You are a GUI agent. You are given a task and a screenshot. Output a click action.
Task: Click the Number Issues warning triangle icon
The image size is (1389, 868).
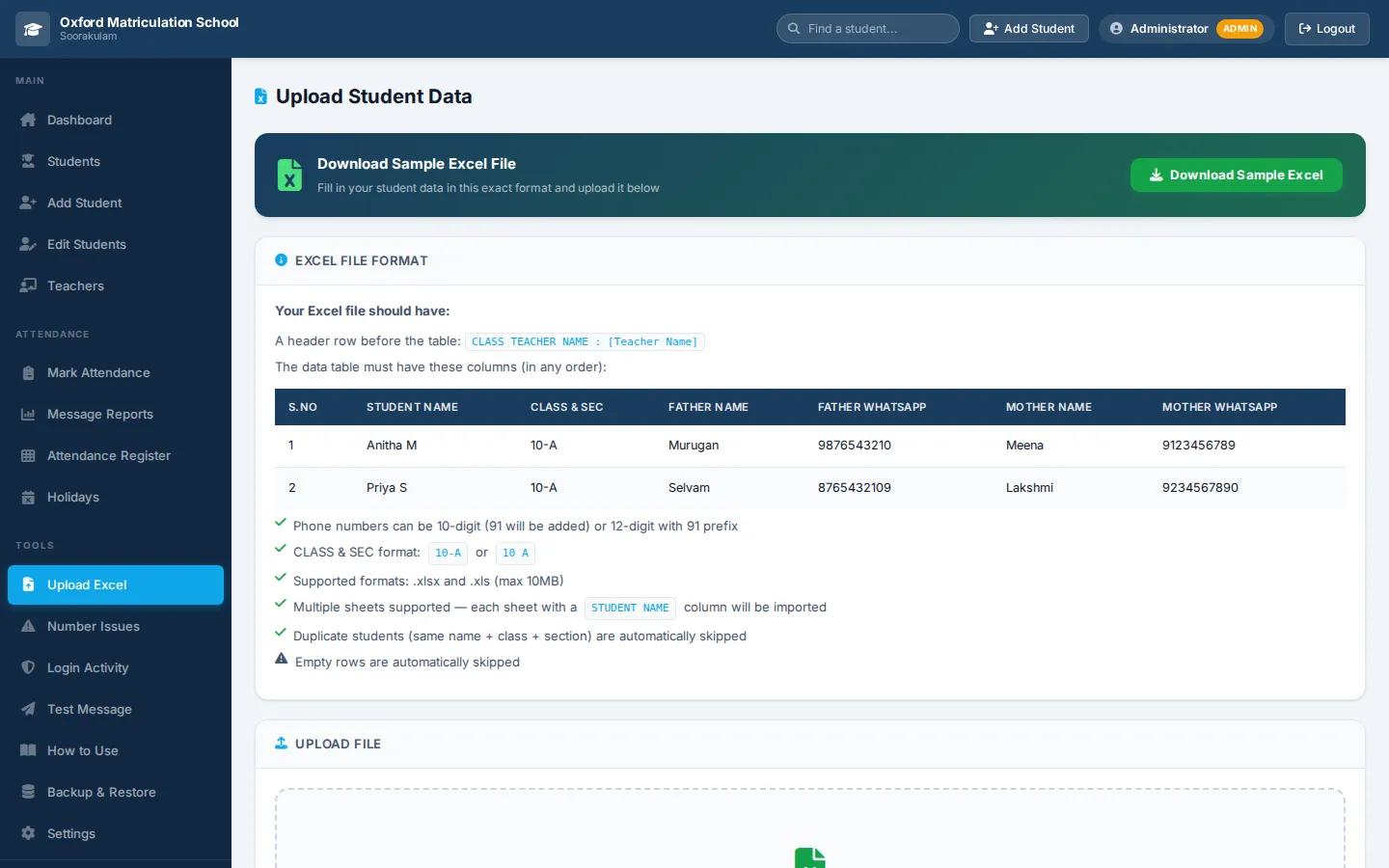[x=28, y=626]
